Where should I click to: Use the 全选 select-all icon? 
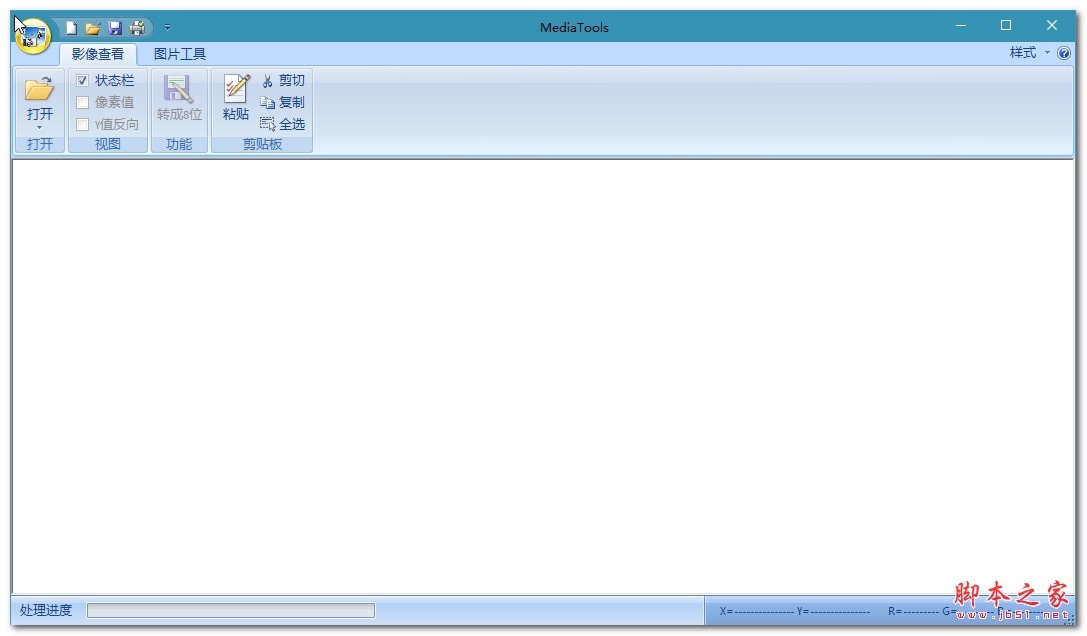click(267, 122)
